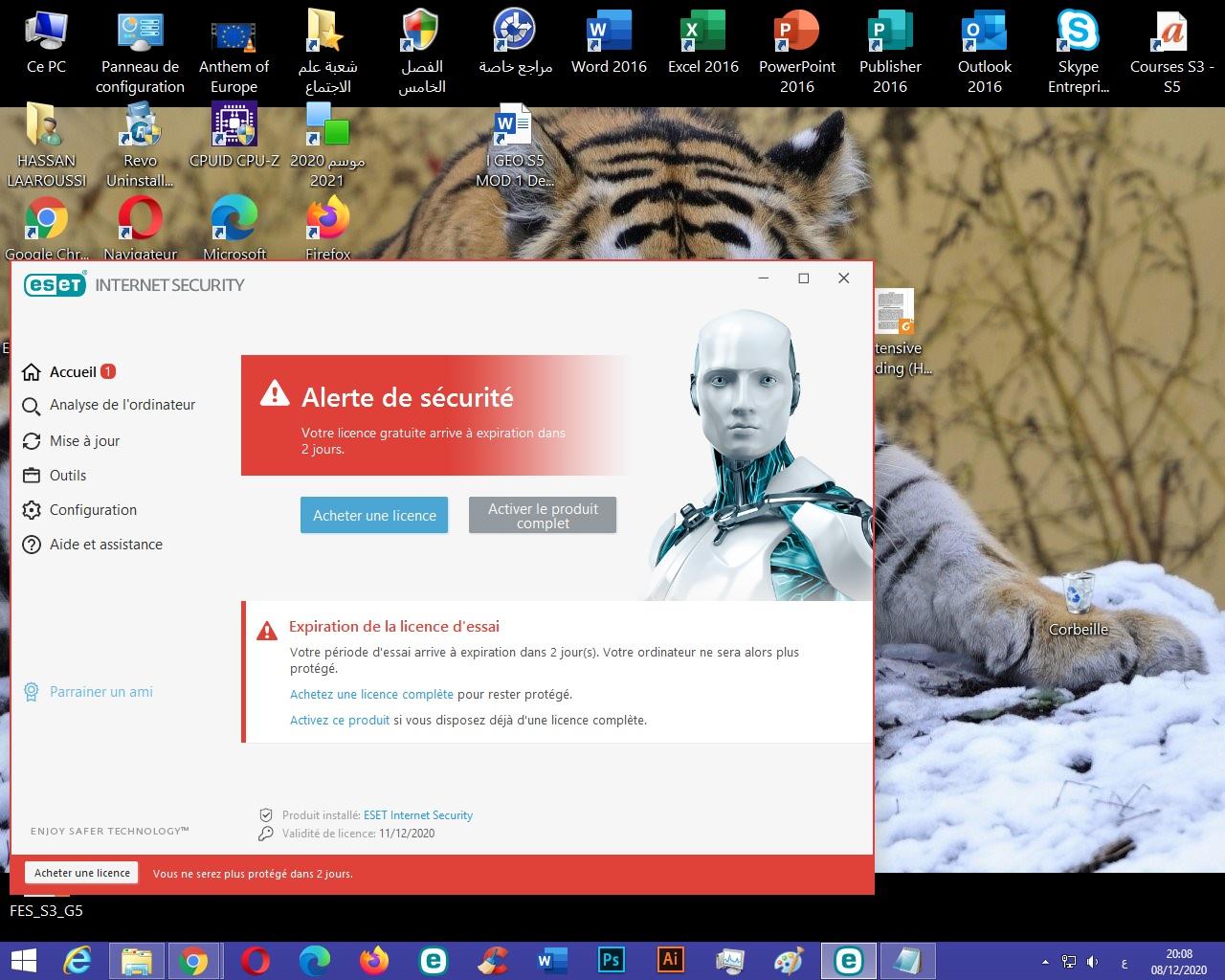Launch Illustrator from the taskbar
The image size is (1225, 980).
pyautogui.click(x=670, y=960)
